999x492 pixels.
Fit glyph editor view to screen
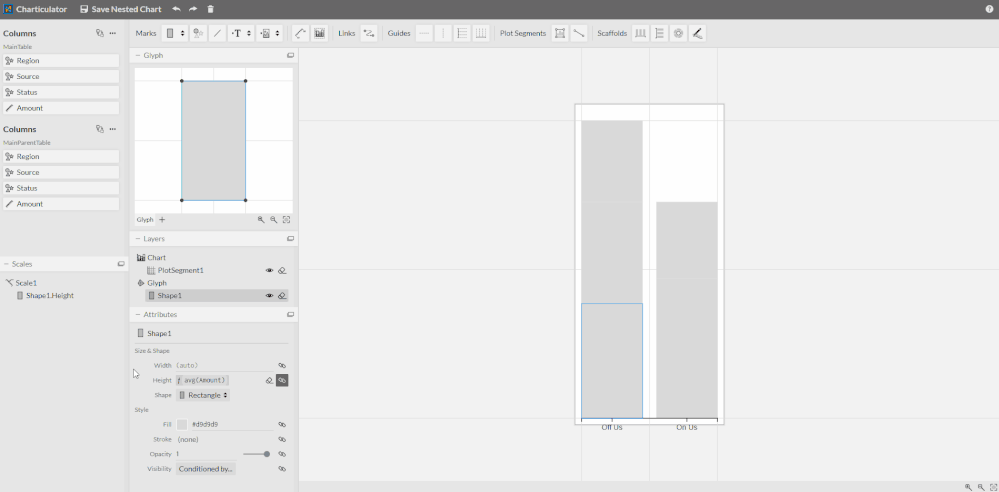pyautogui.click(x=287, y=219)
